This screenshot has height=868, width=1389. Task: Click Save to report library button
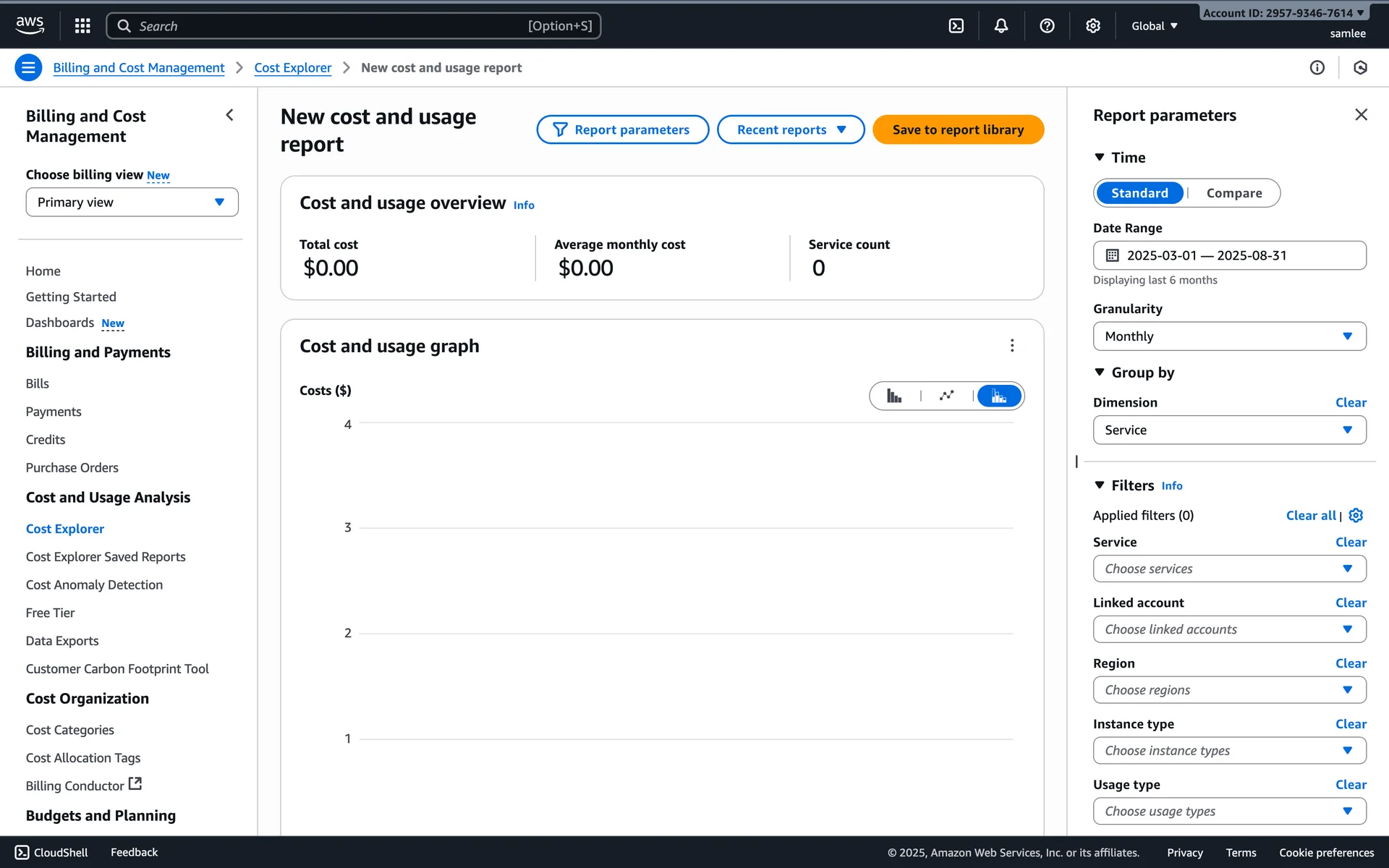958,130
